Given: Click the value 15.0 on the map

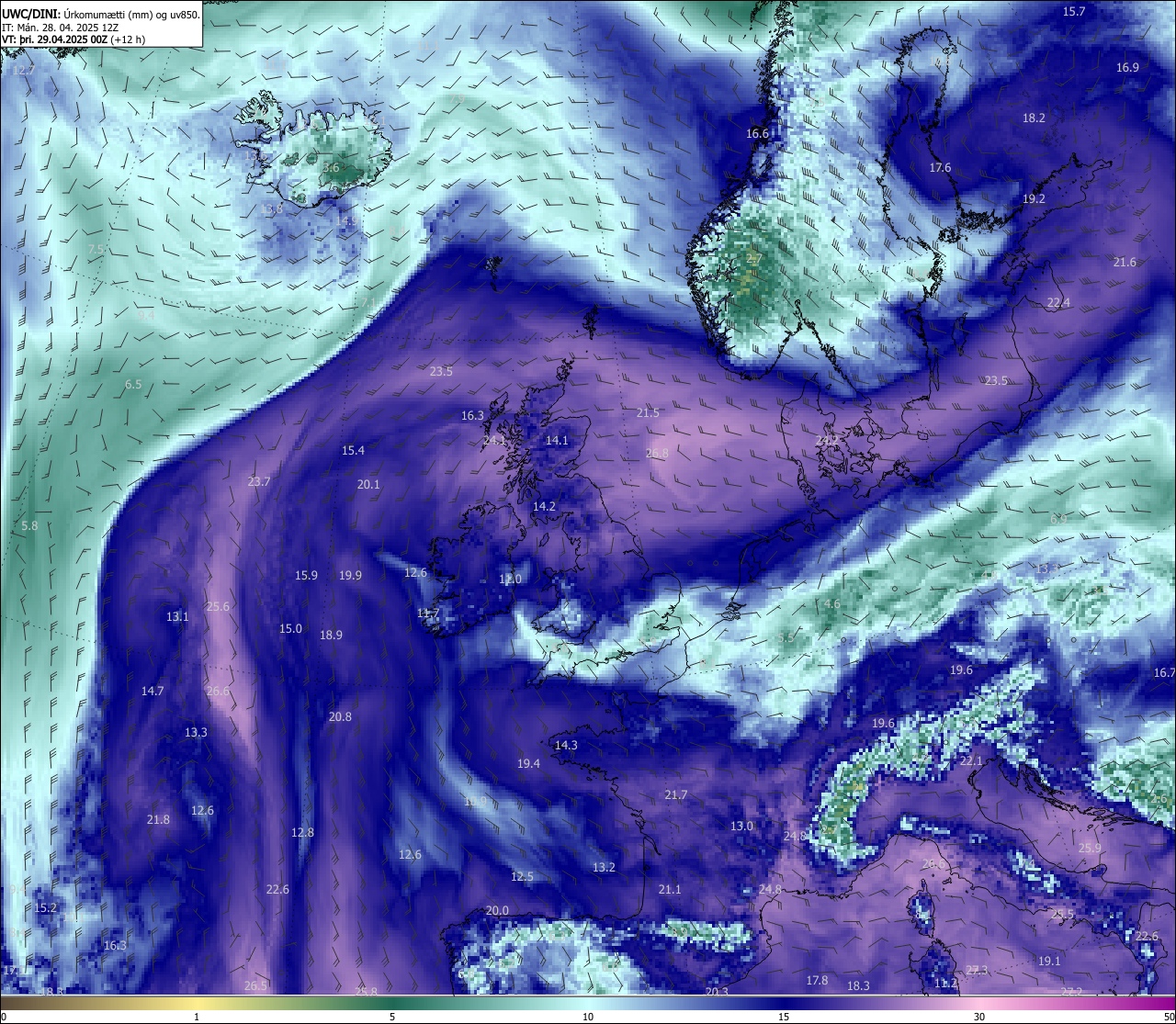Looking at the screenshot, I should click(290, 628).
